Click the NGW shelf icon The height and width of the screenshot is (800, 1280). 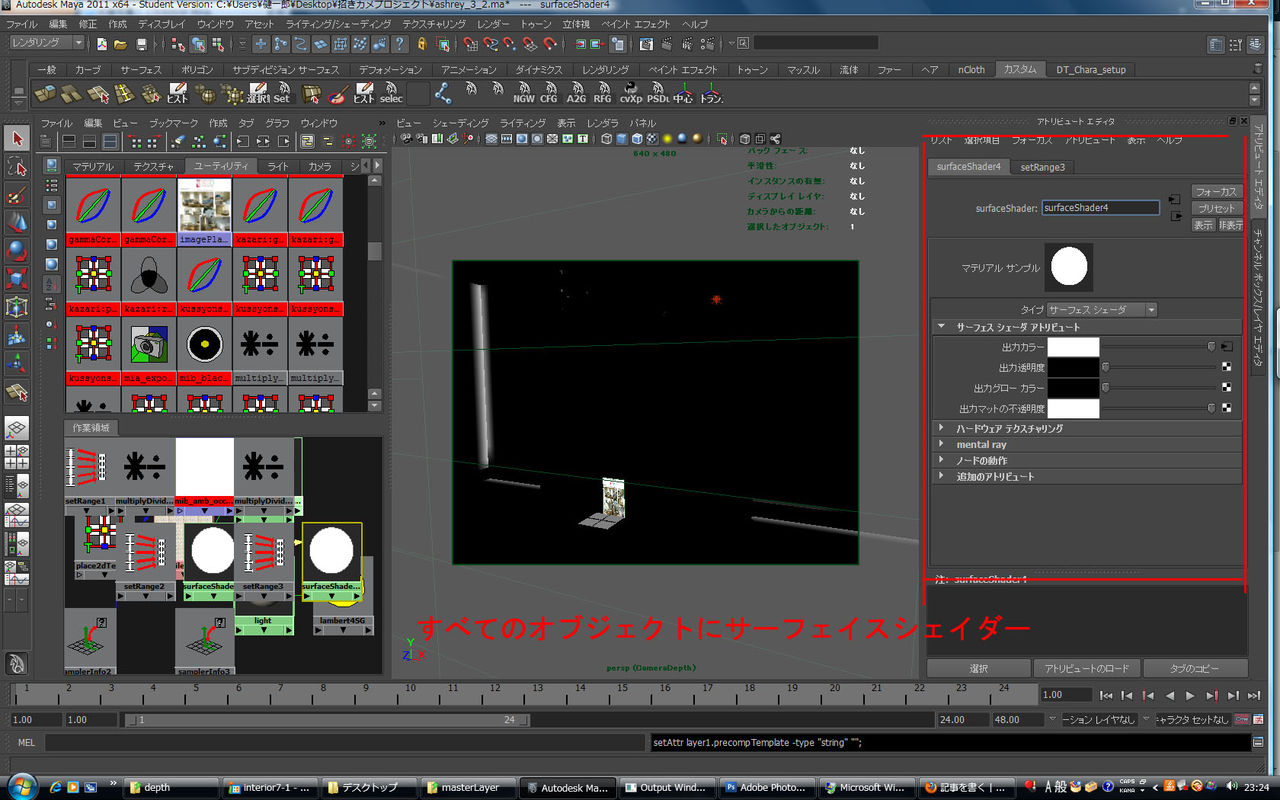523,94
